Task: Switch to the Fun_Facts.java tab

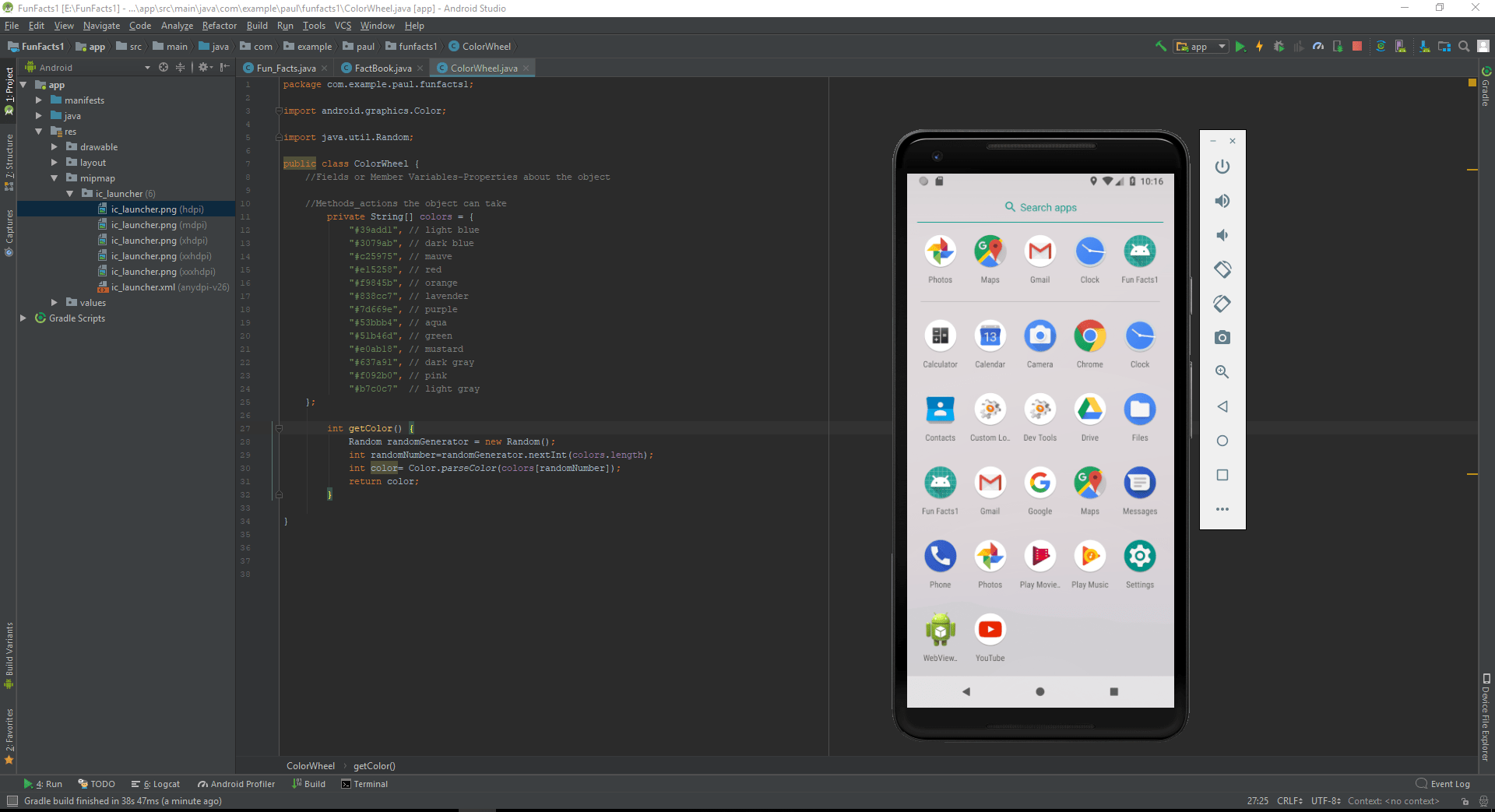Action: point(286,69)
